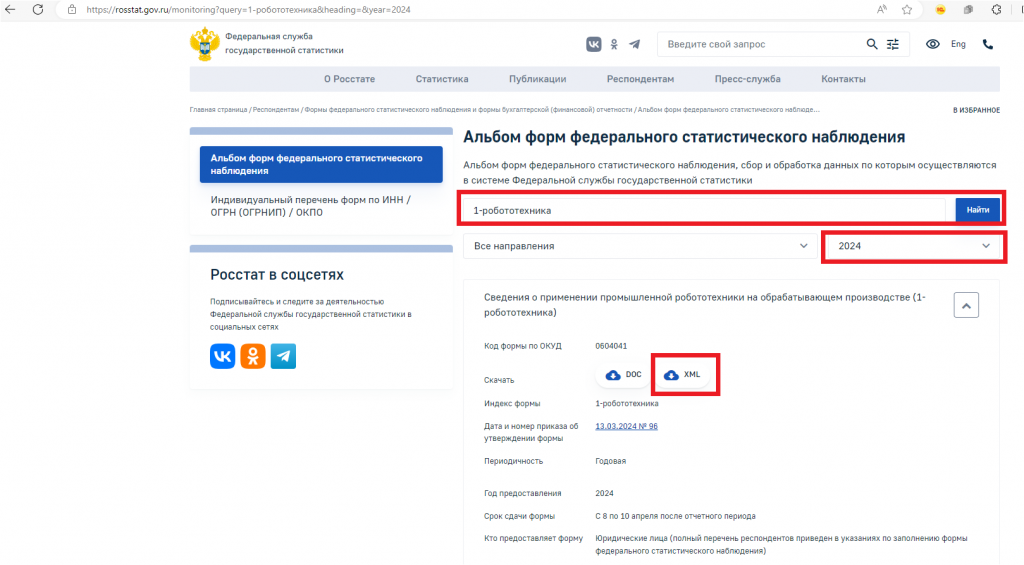Open the 2024 year dropdown

click(914, 246)
